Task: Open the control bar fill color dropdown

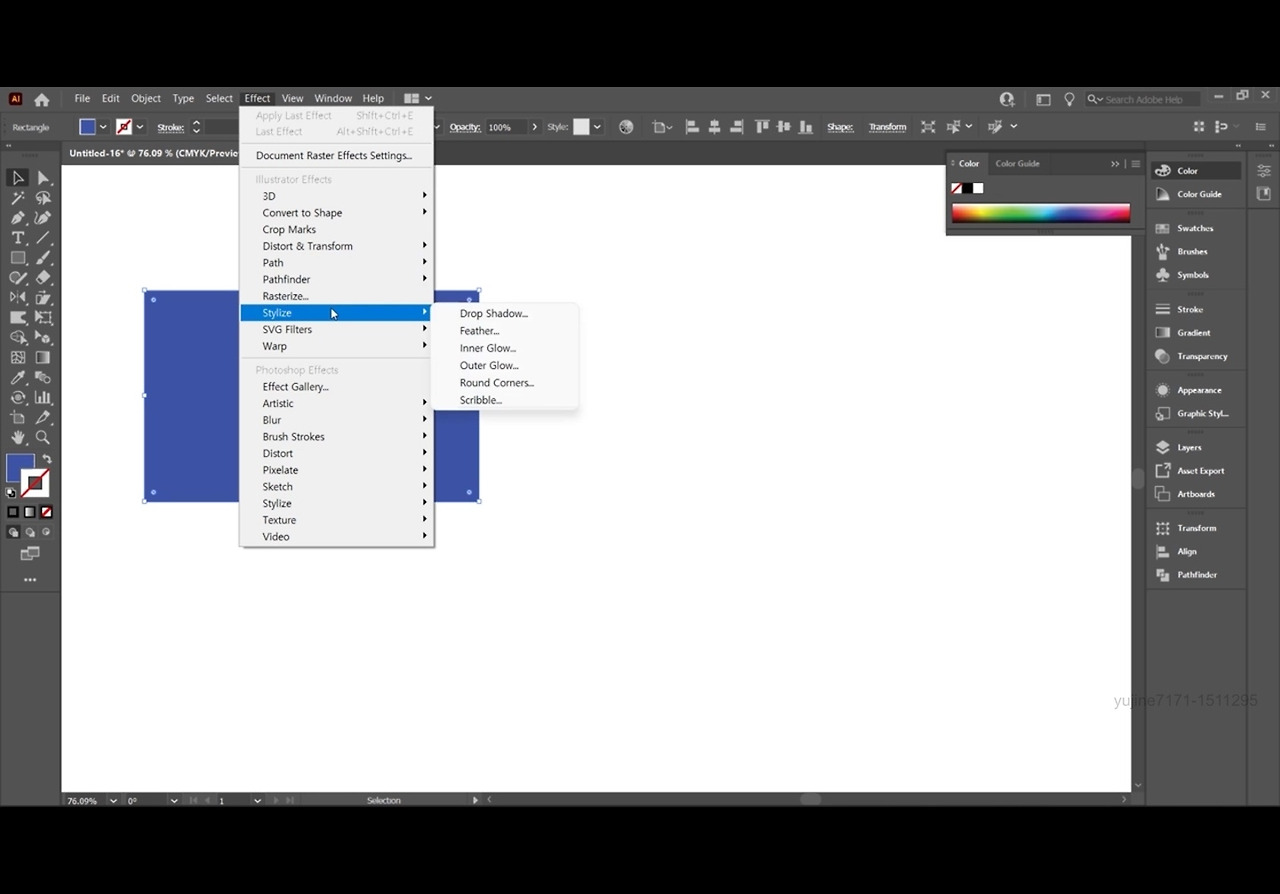Action: (x=103, y=127)
